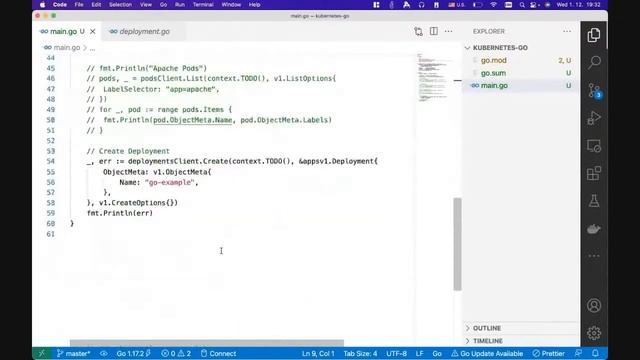Open the Extensions view
640x360 pixels.
pyautogui.click(x=594, y=173)
